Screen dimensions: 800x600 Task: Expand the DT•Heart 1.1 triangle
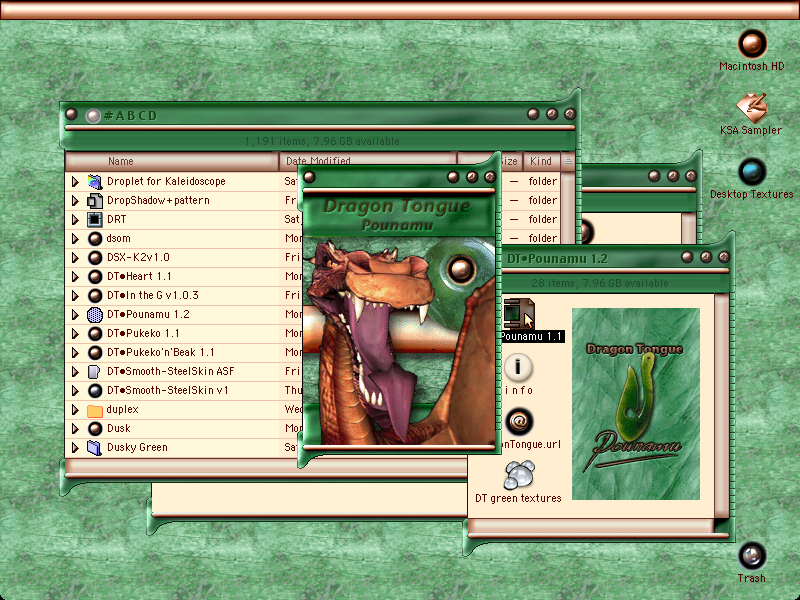(x=76, y=277)
